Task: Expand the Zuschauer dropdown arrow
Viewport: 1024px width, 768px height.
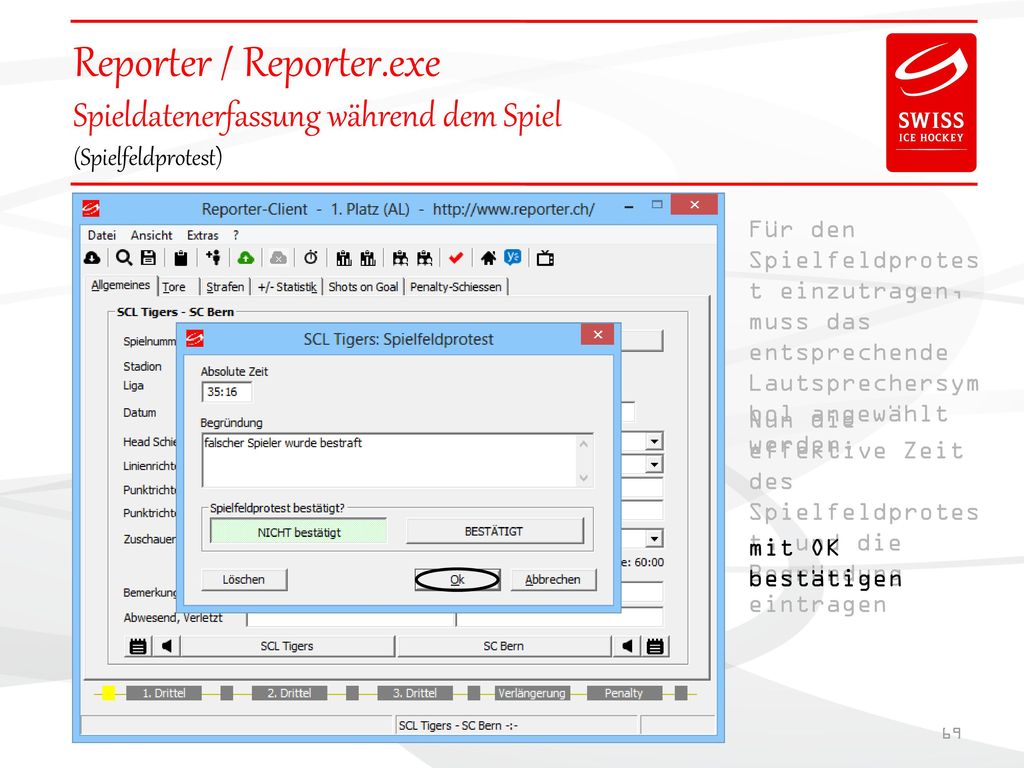Action: coord(654,539)
